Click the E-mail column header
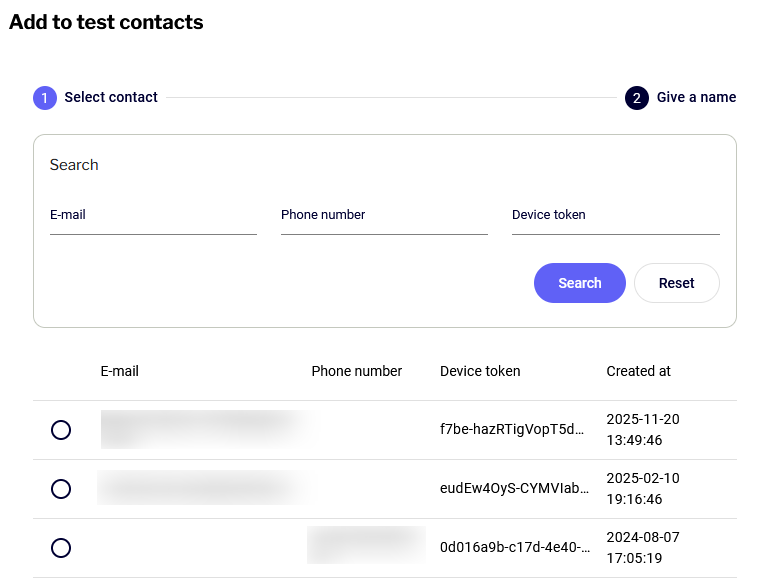770x580 pixels. [x=120, y=371]
